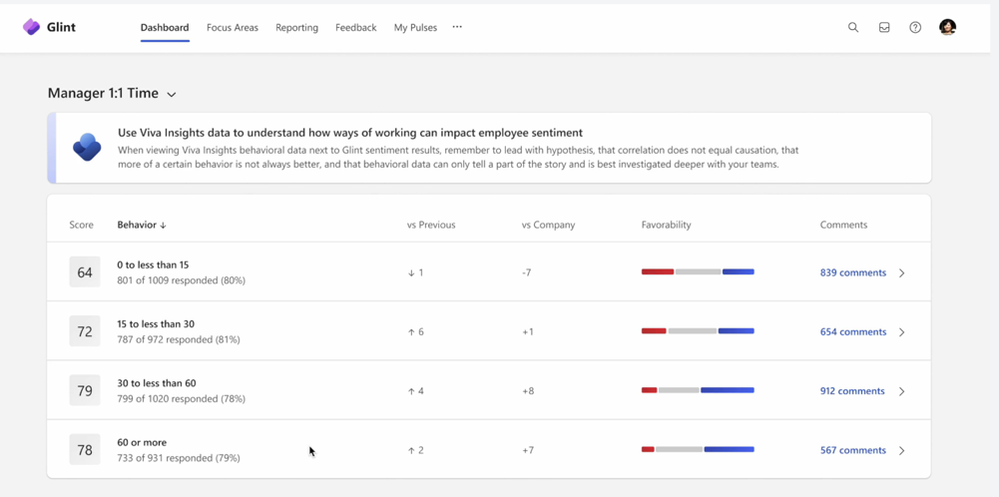The image size is (999, 497).
Task: Expand the 567 comments row chevron
Action: point(902,450)
